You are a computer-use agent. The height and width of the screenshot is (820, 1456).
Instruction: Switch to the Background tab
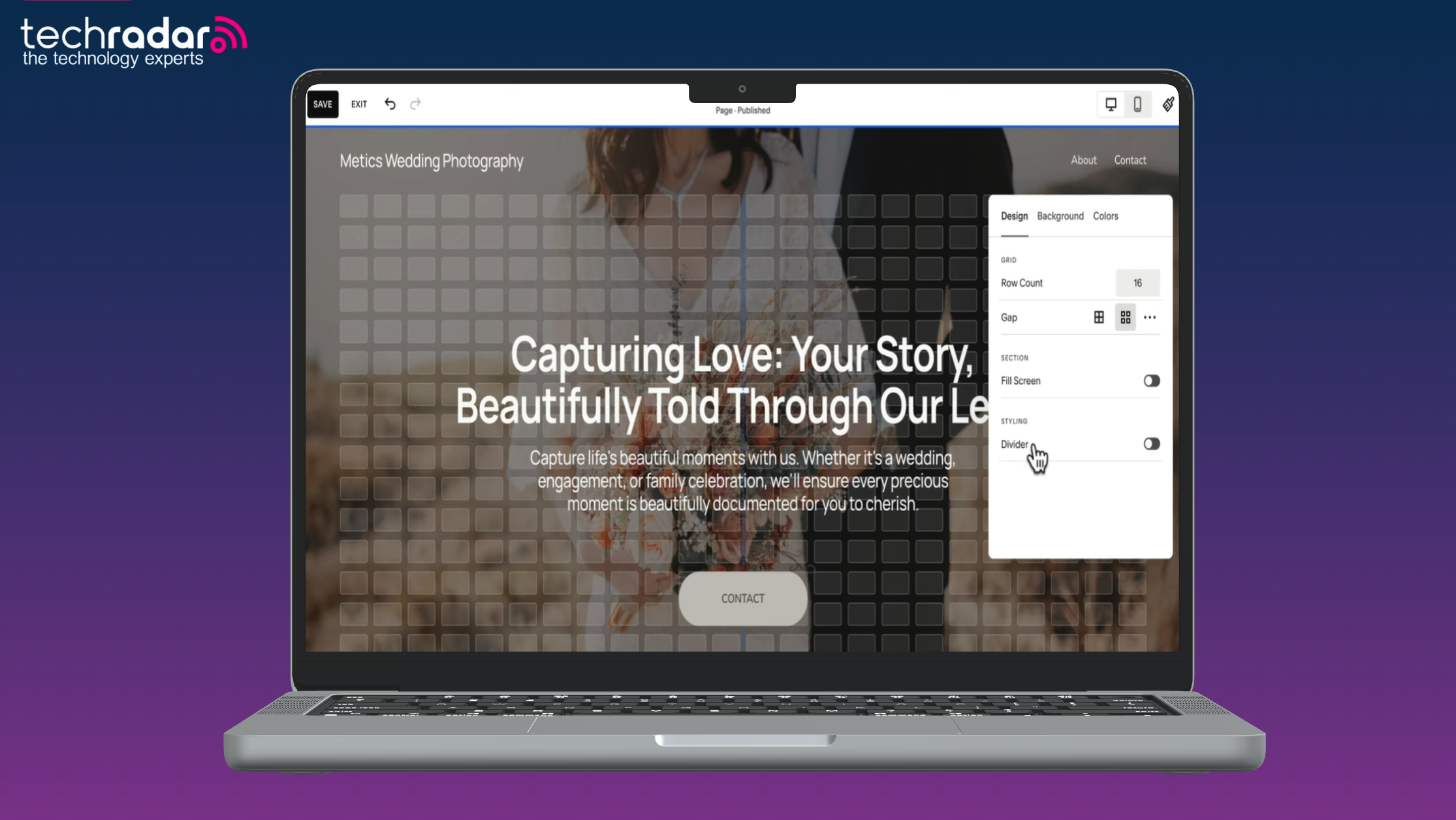(1060, 216)
